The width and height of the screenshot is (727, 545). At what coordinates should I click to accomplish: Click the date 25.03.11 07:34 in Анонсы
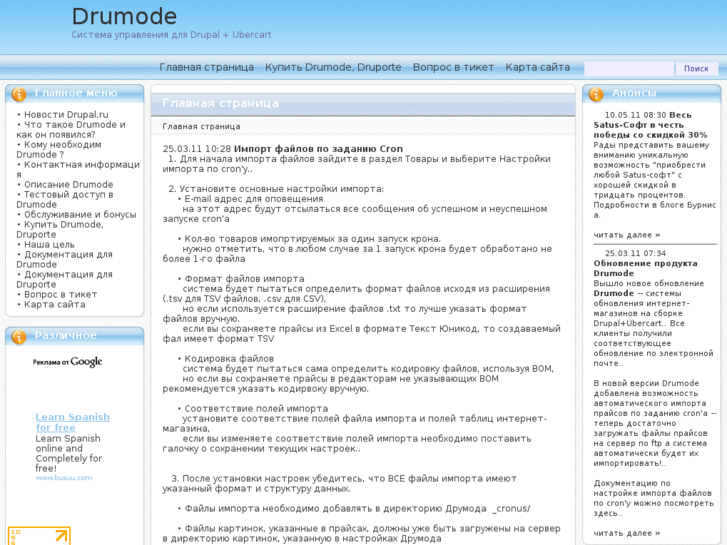tap(635, 253)
